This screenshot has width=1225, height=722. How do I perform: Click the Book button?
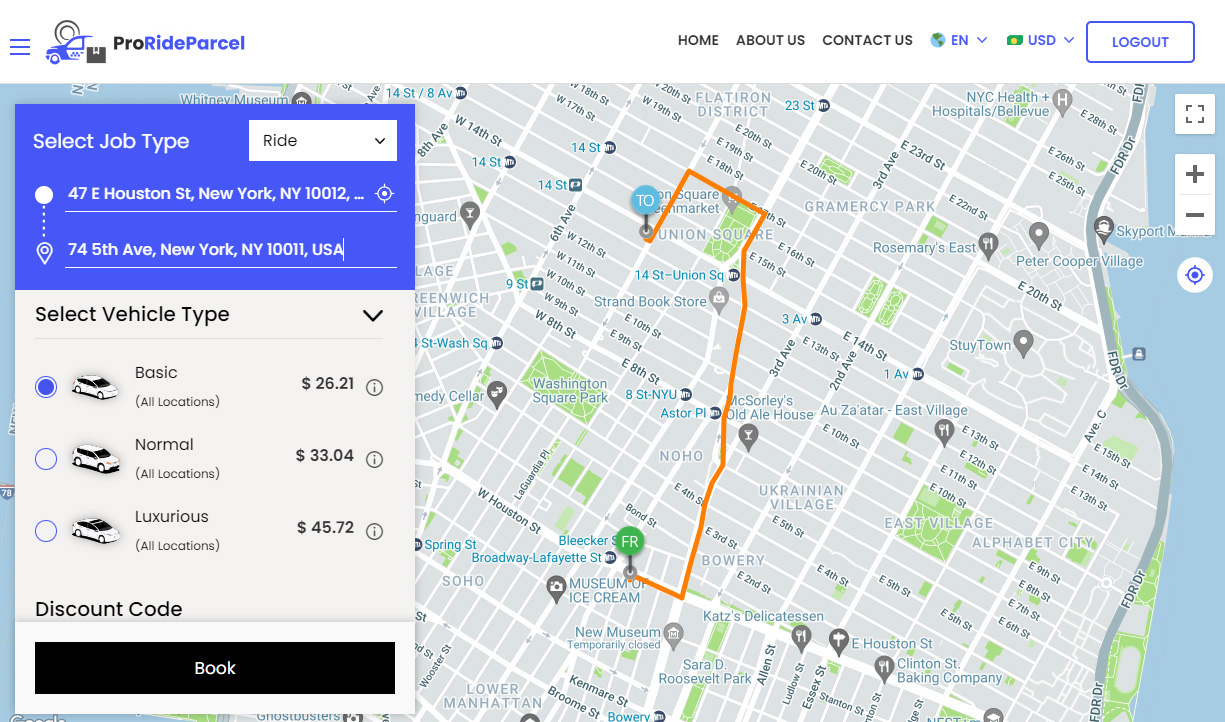click(215, 668)
